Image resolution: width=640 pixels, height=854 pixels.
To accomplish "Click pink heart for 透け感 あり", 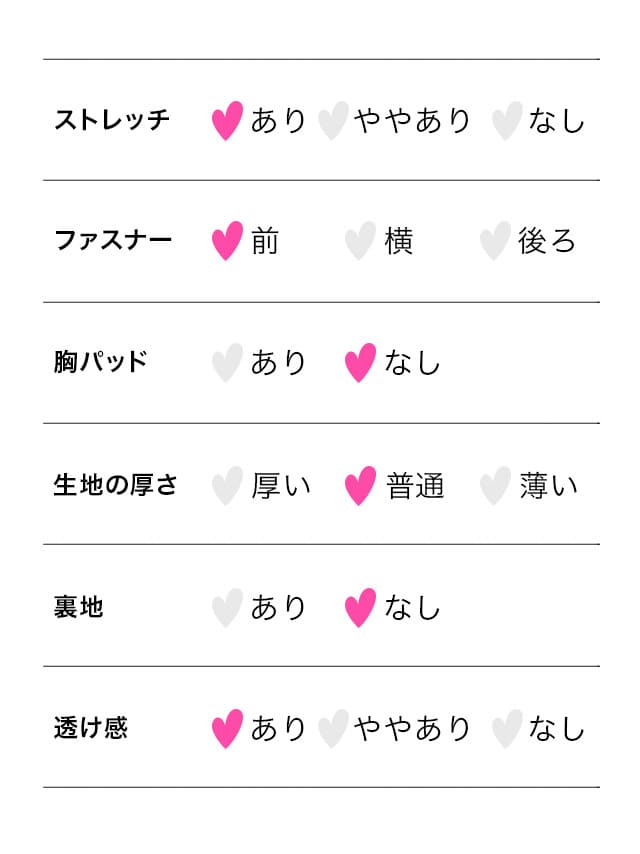I will pos(227,729).
